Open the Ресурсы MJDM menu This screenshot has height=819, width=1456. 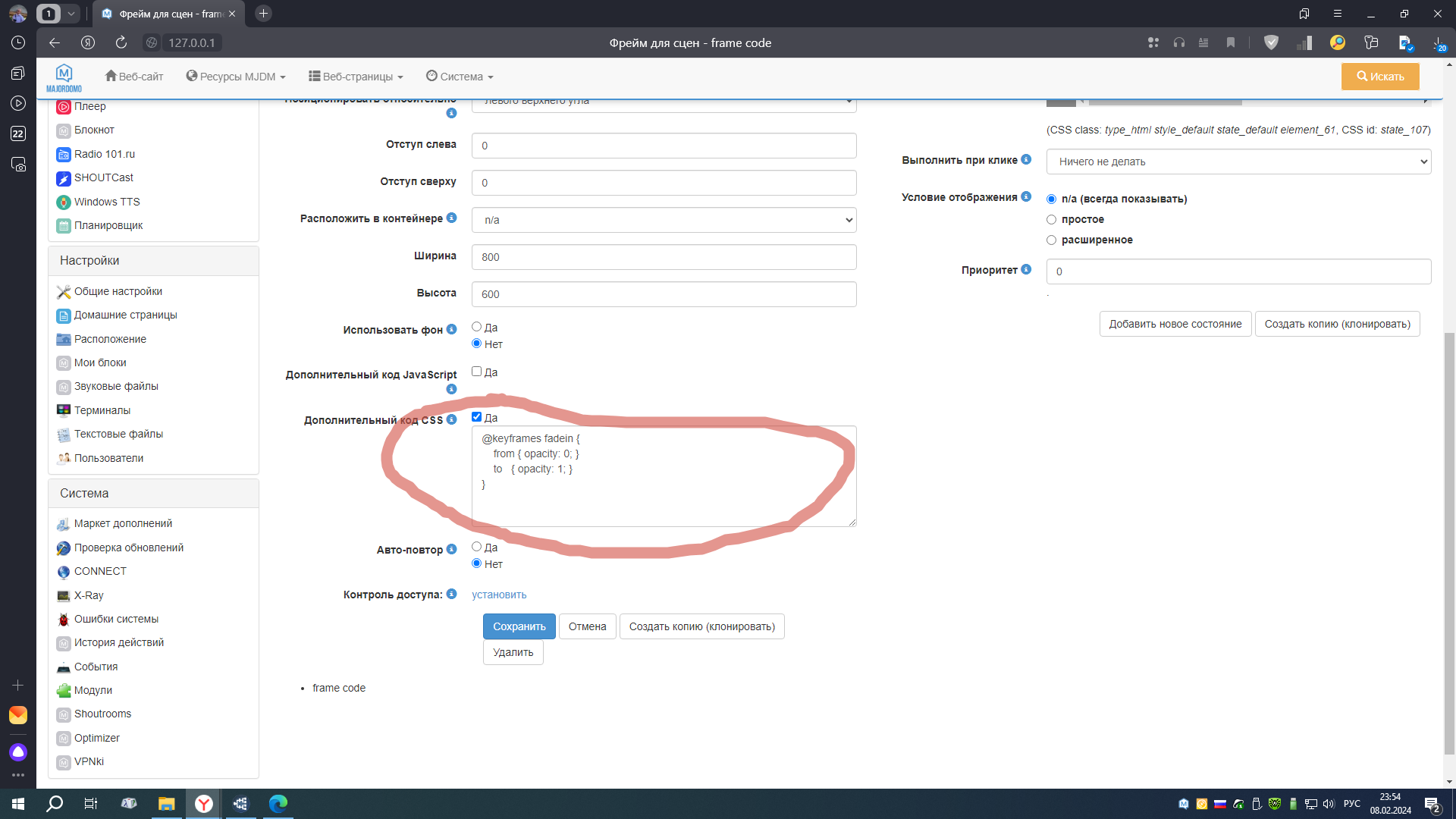point(236,77)
